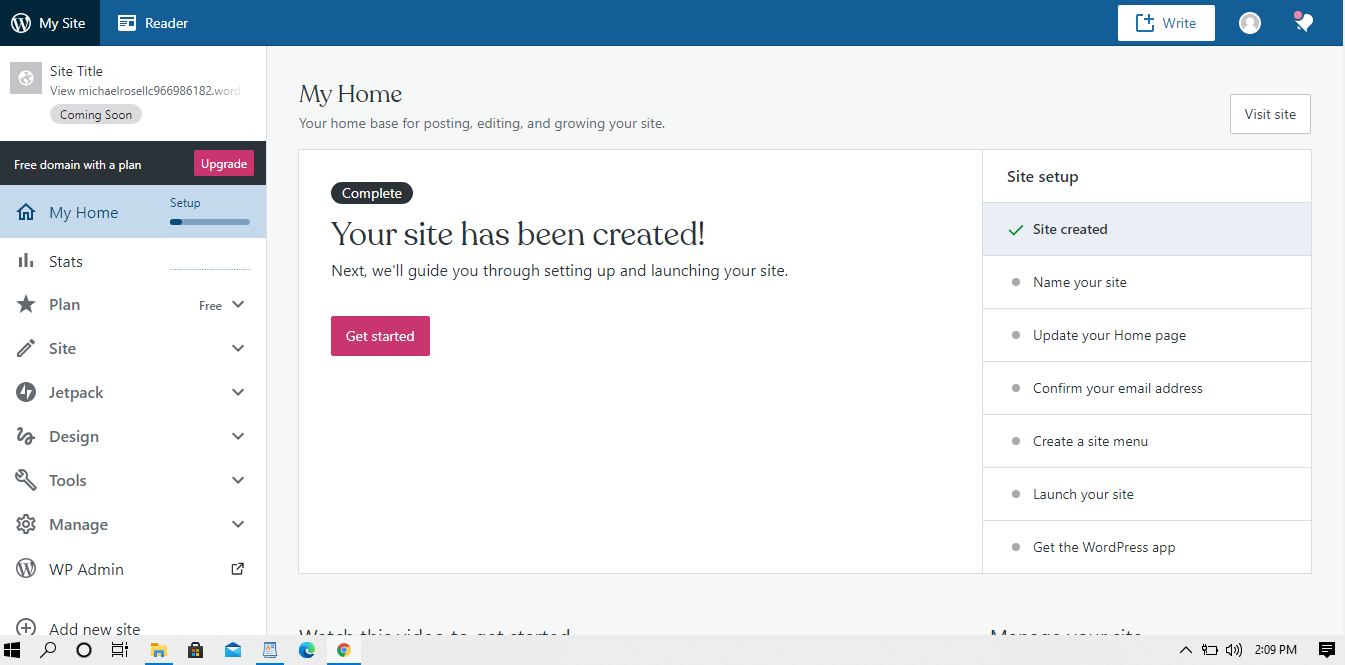Select Name your site step
The width and height of the screenshot is (1345, 665).
click(1146, 282)
